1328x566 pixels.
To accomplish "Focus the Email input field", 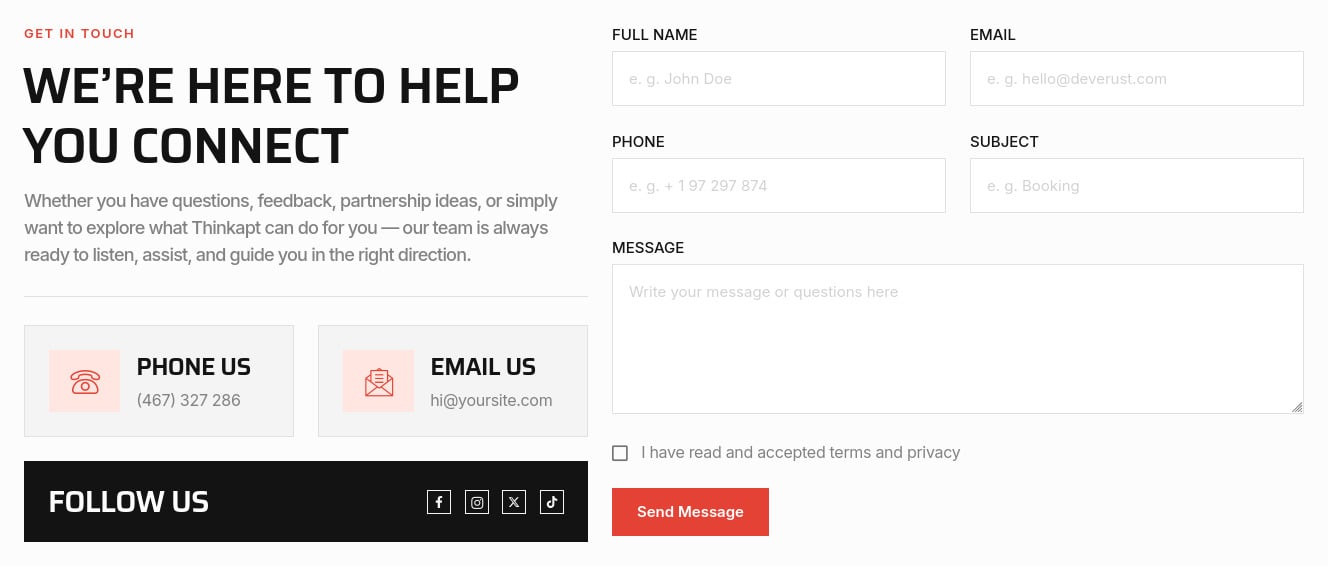I will (1137, 79).
